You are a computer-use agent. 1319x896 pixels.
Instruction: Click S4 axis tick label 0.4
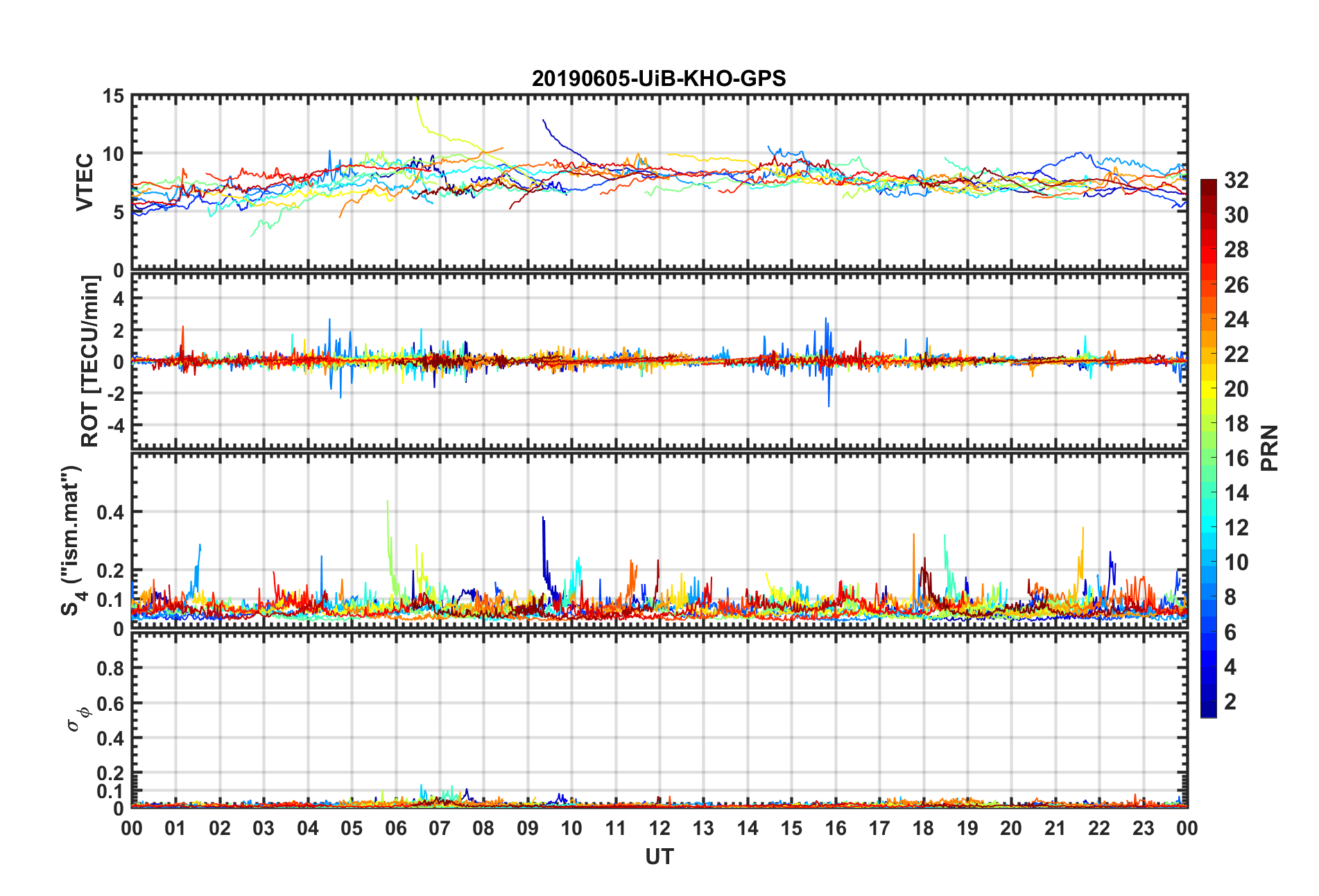click(111, 512)
